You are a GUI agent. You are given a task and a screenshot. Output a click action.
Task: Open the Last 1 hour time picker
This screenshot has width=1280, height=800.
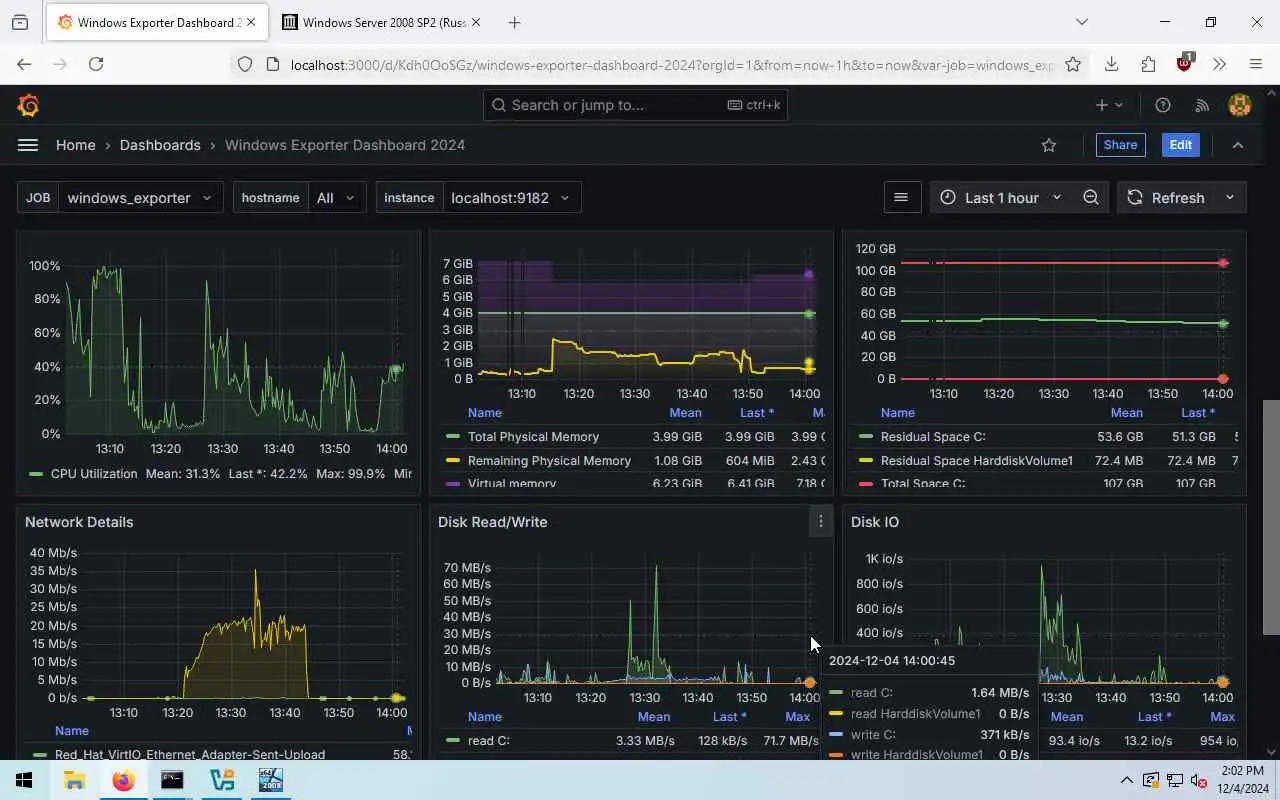pyautogui.click(x=1001, y=197)
